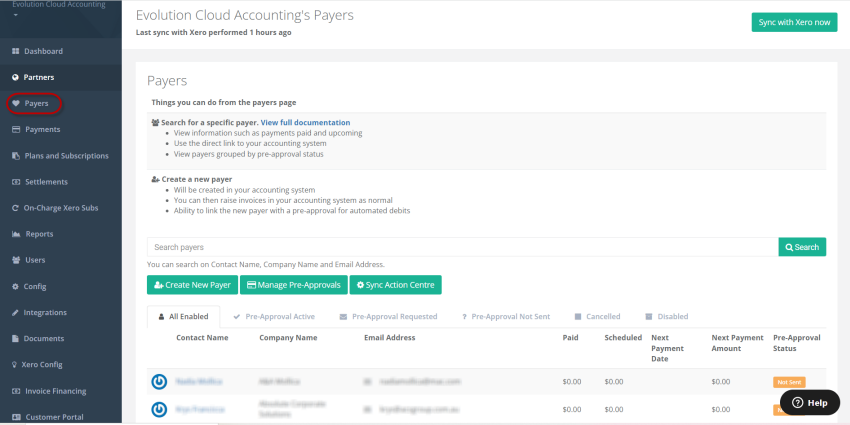
Task: Click the Settlements money icon
Action: point(16,182)
